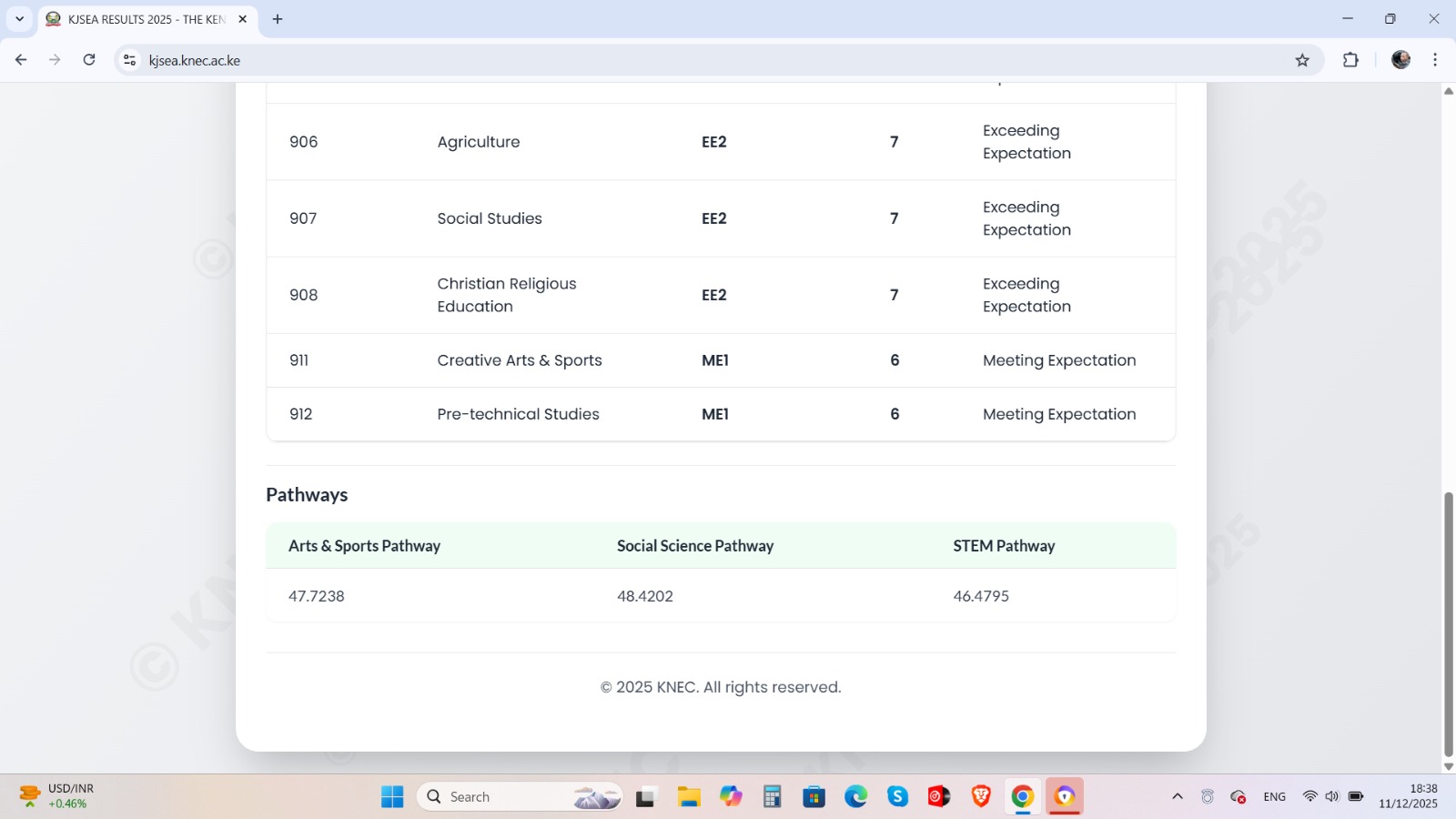The width and height of the screenshot is (1456, 819).
Task: Open the Brave browser taskbar icon
Action: [980, 796]
